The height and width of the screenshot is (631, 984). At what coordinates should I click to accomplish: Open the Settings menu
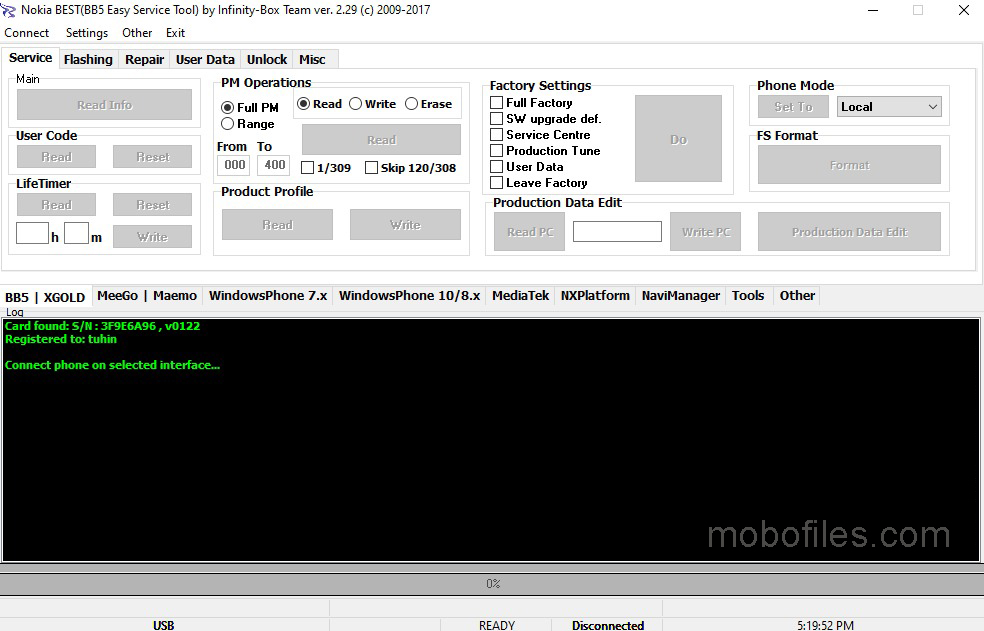point(87,33)
